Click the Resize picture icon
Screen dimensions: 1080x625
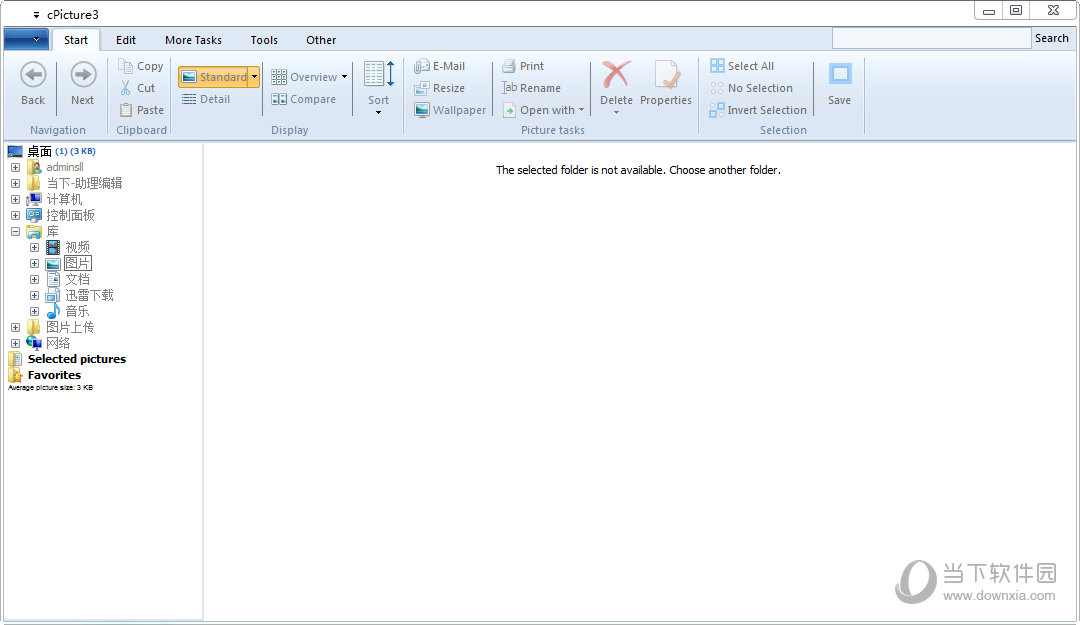[423, 88]
